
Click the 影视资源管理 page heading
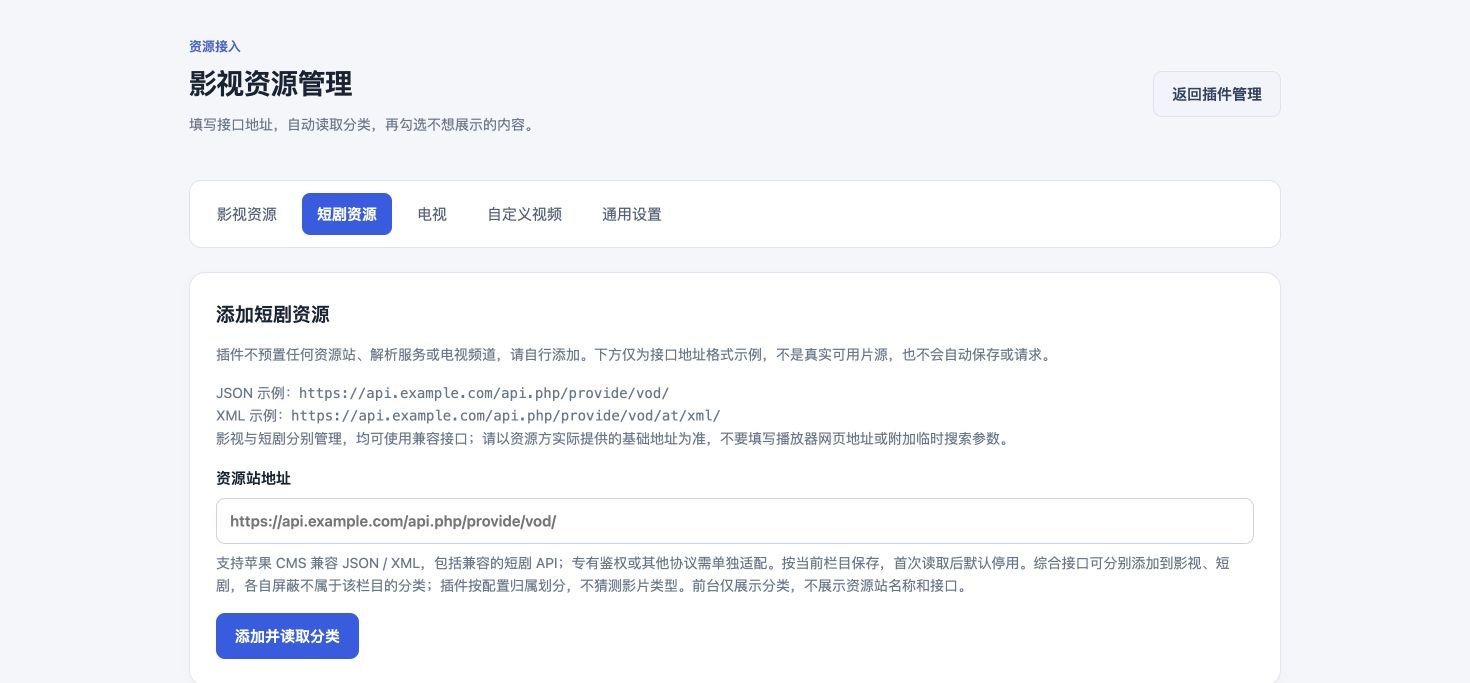(x=271, y=84)
